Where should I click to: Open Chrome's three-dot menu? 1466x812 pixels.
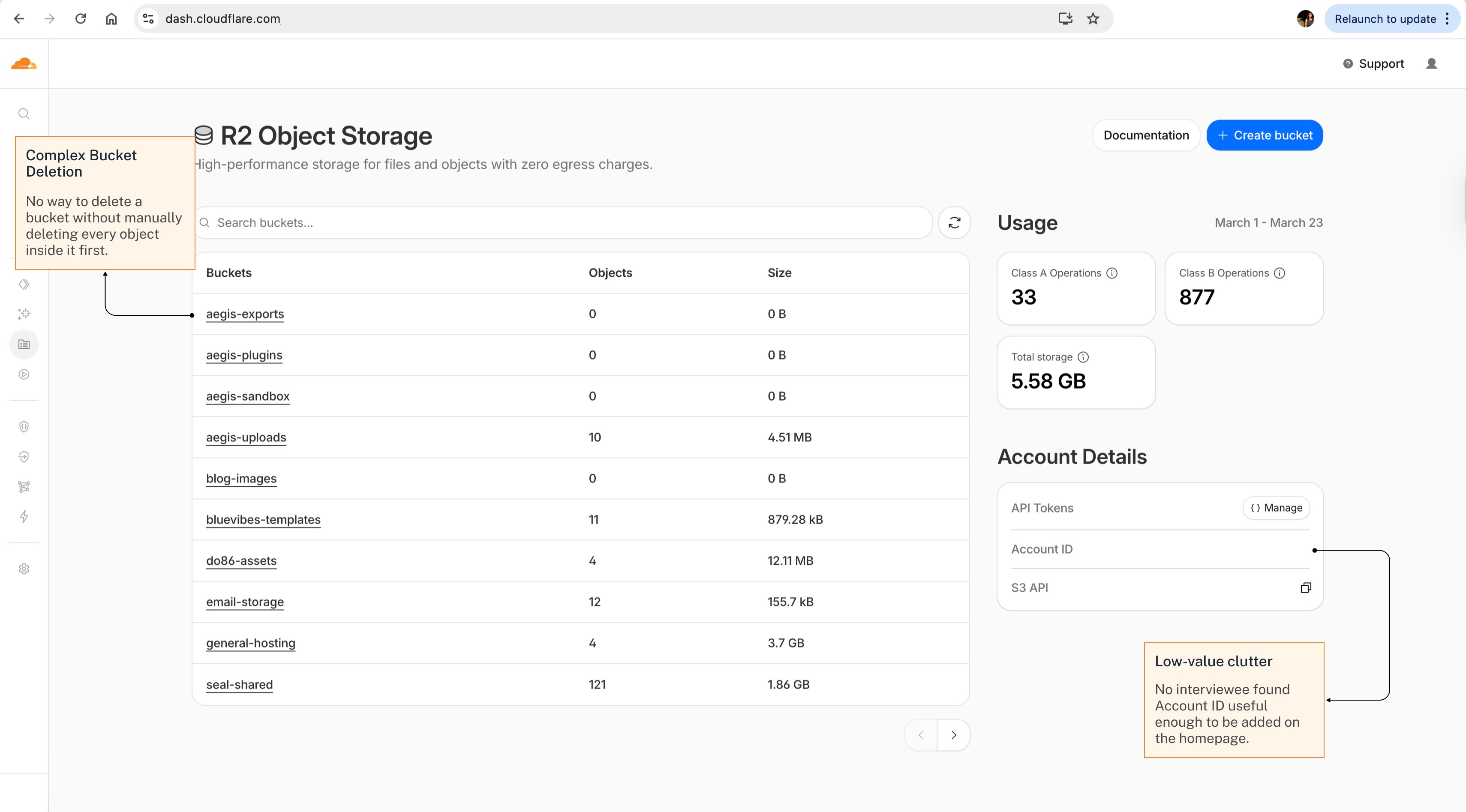click(1447, 19)
